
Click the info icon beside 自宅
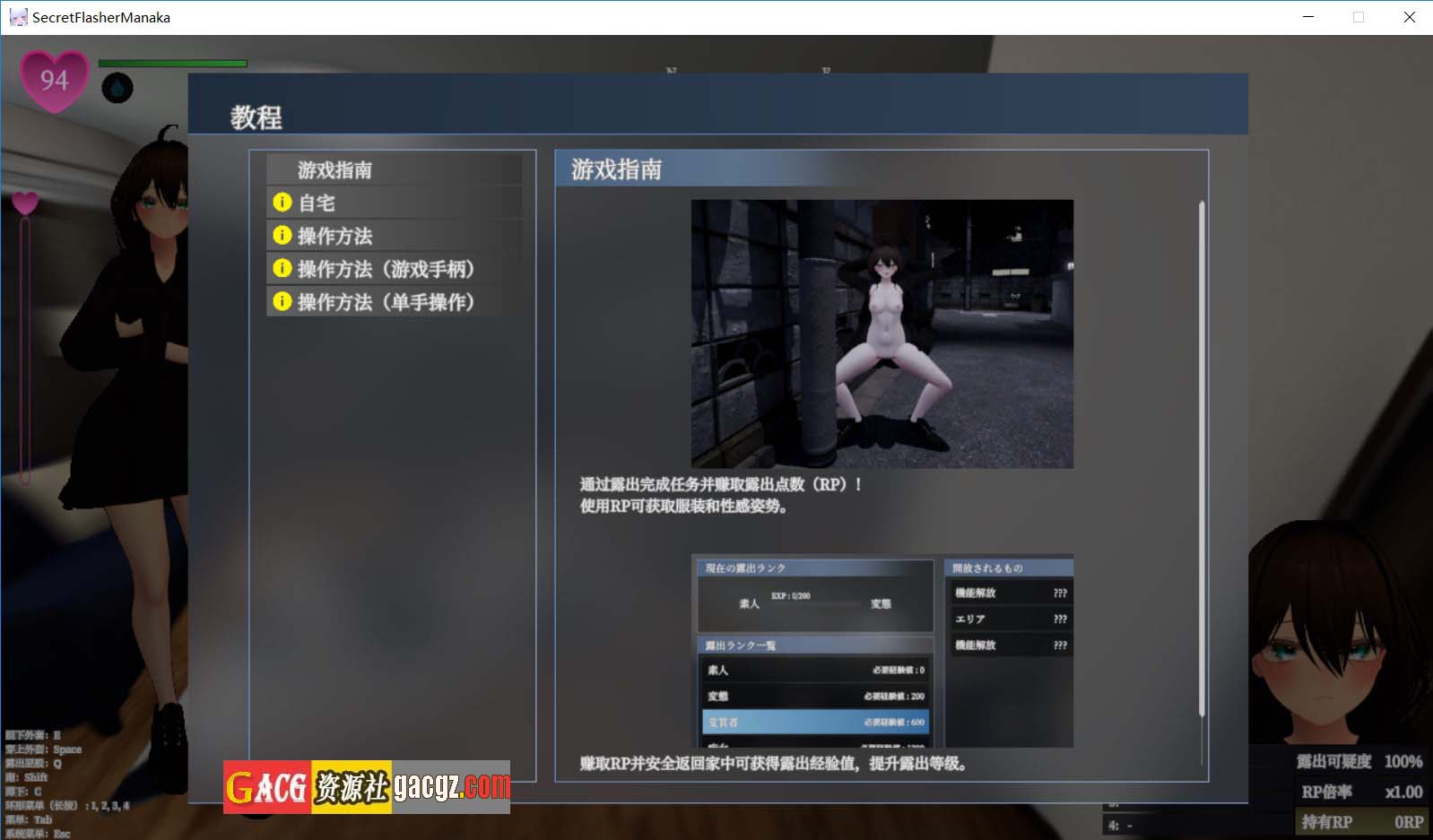[282, 203]
